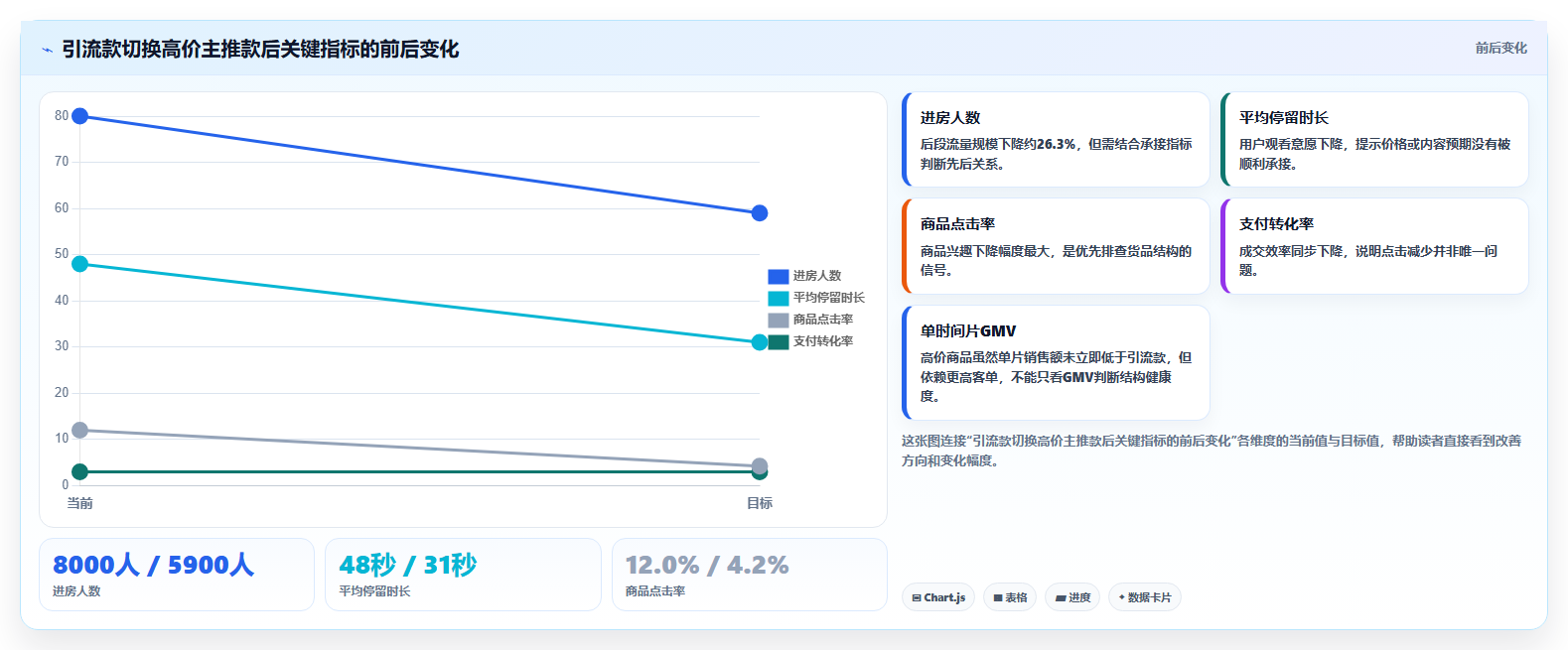This screenshot has height=650, width=1568.
Task: Toggle the 平均停留时长 legend entry
Action: click(816, 298)
